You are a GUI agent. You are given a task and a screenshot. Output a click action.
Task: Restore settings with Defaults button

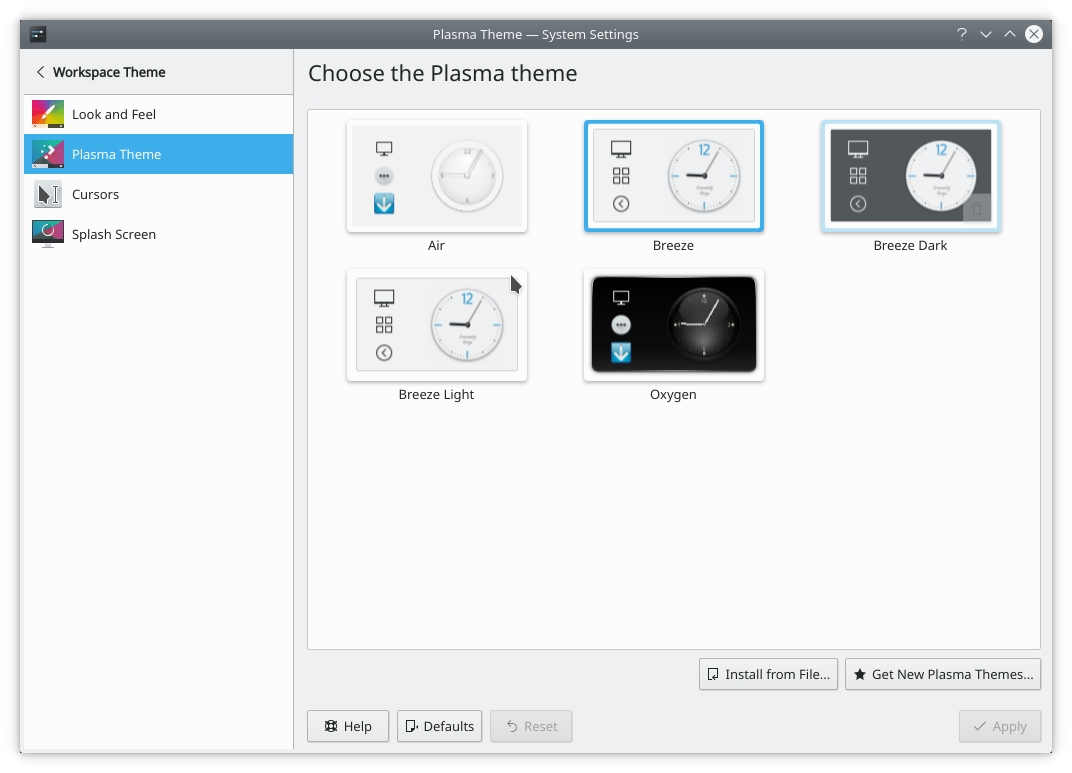[440, 726]
